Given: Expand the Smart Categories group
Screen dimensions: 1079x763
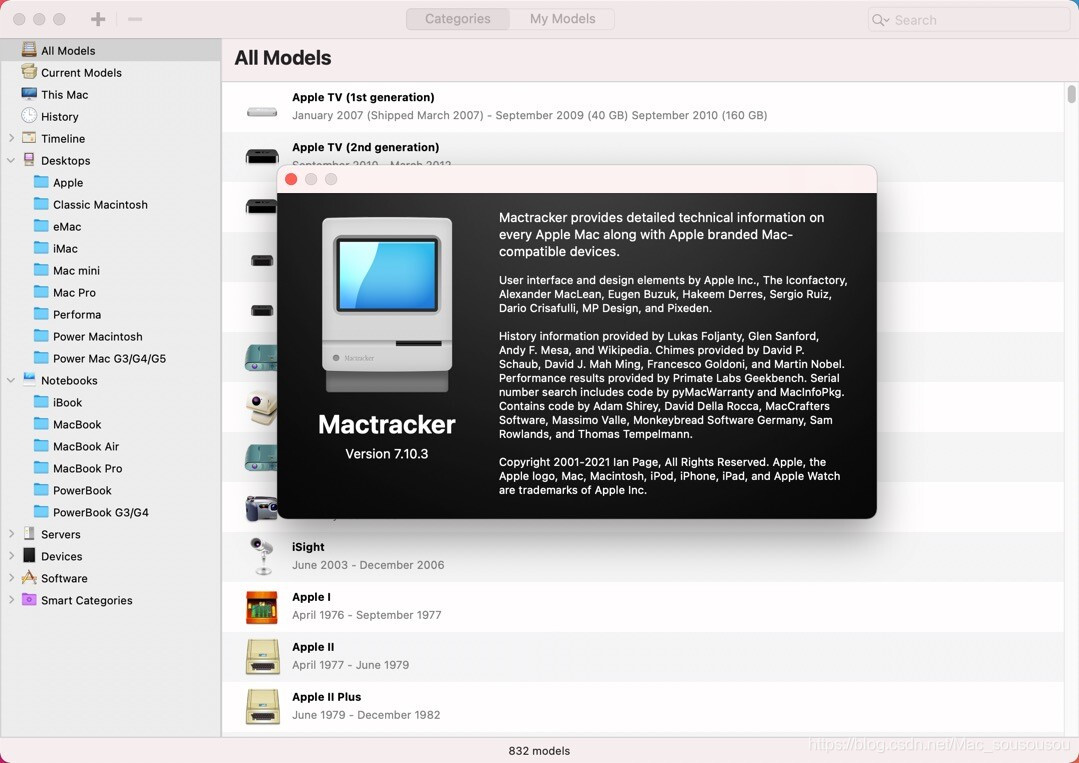Looking at the screenshot, I should pos(11,599).
